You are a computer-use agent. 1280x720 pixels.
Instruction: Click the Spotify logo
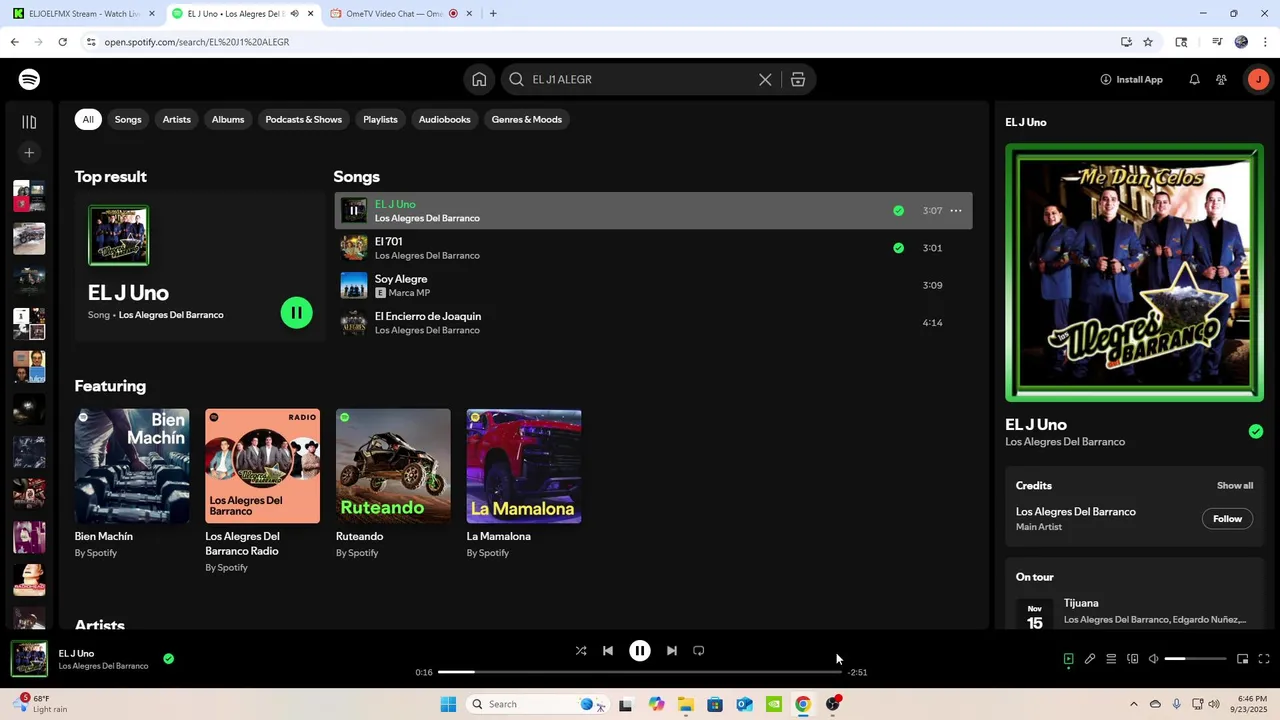coord(29,79)
